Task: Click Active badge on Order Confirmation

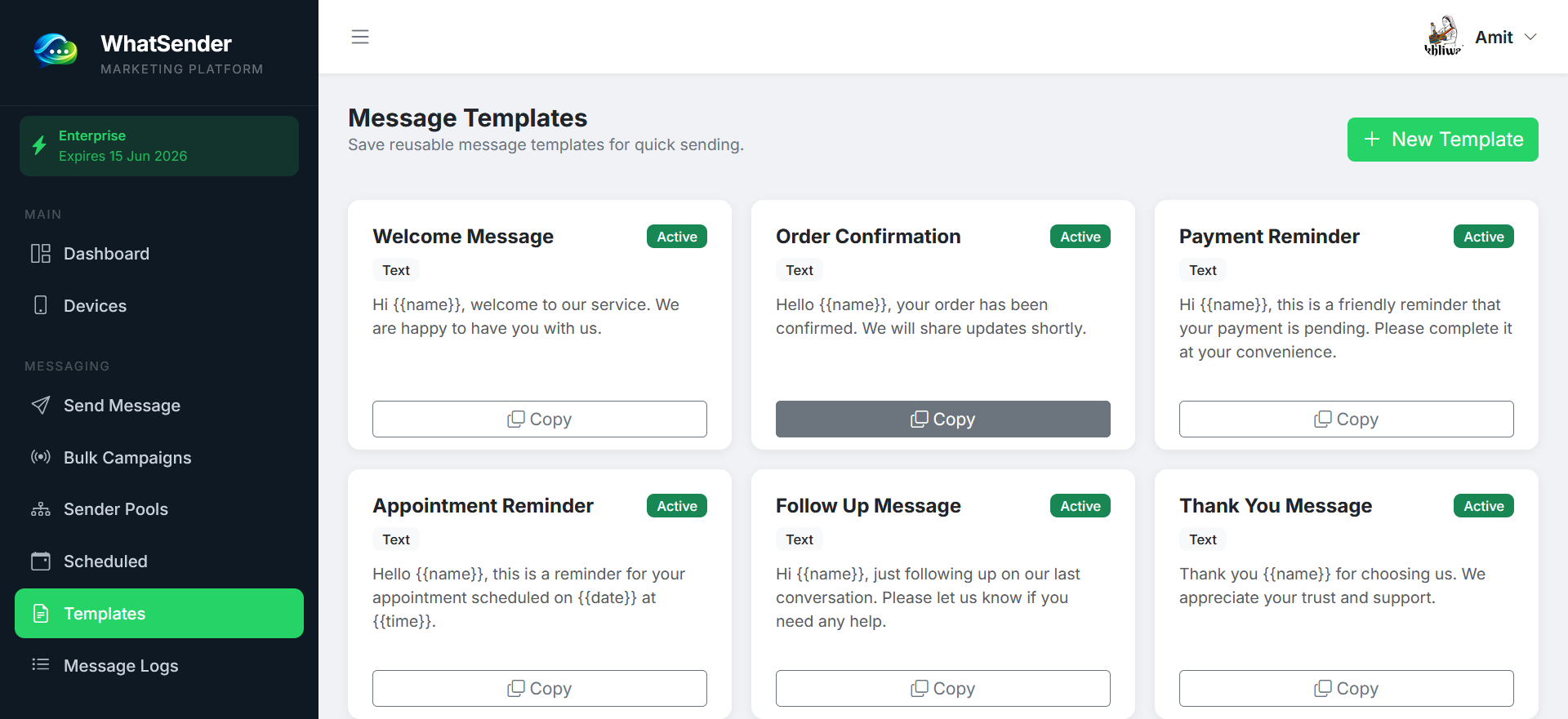Action: (x=1080, y=237)
